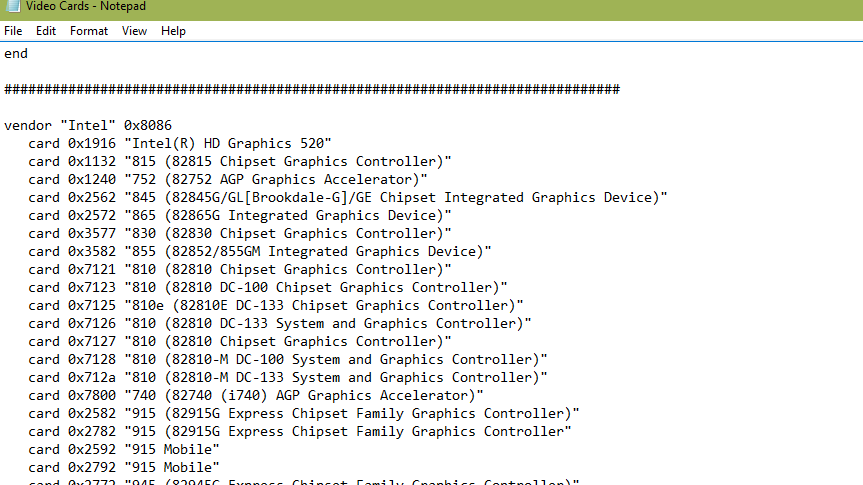Image resolution: width=863 pixels, height=485 pixels.
Task: Click the row of hash symbols
Action: pos(311,90)
